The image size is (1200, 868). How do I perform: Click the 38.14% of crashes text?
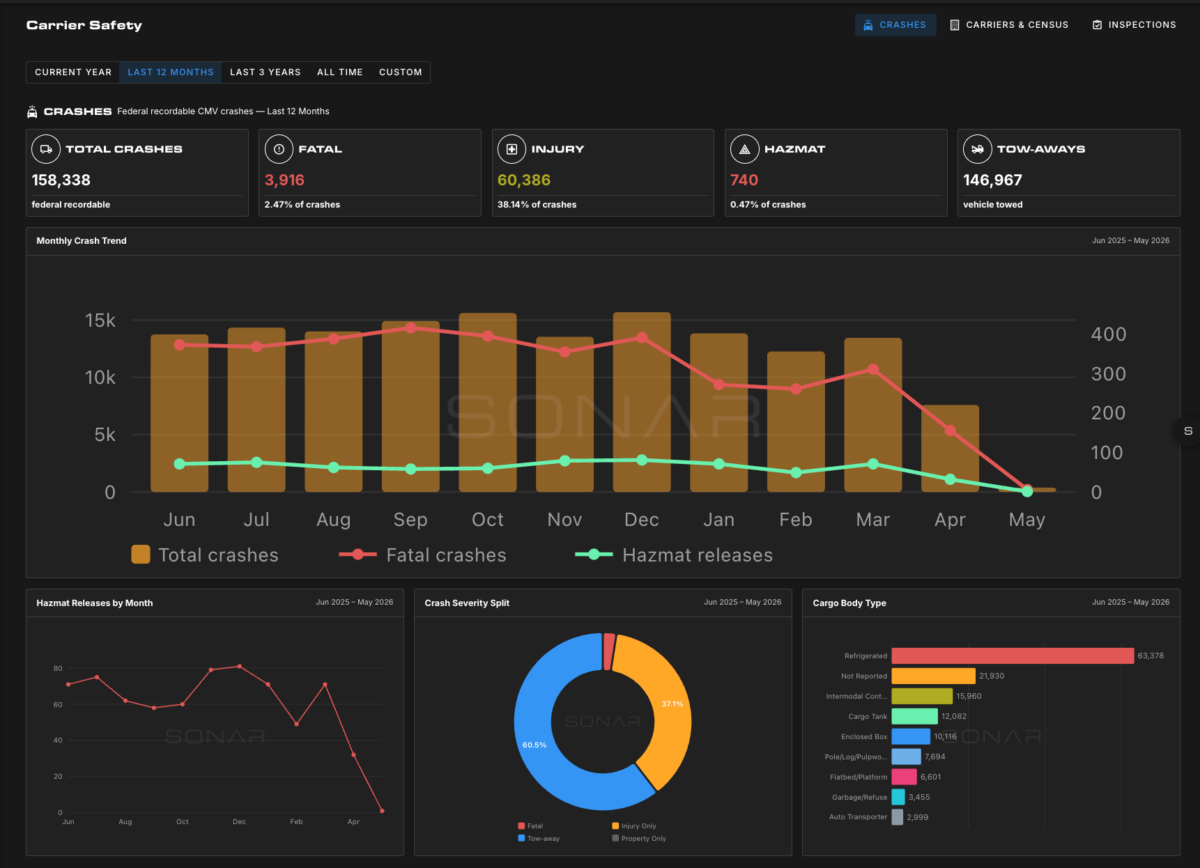point(537,205)
